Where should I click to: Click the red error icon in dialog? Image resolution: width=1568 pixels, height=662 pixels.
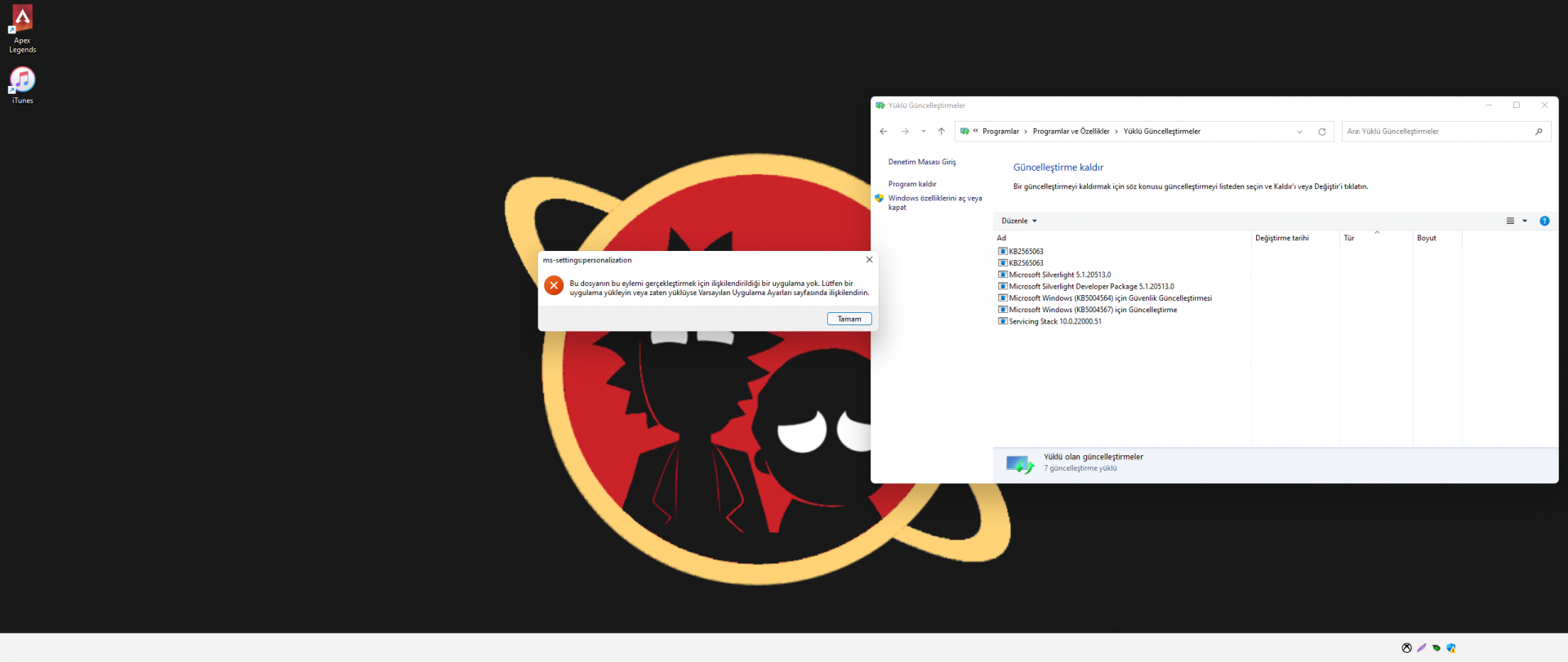(554, 285)
